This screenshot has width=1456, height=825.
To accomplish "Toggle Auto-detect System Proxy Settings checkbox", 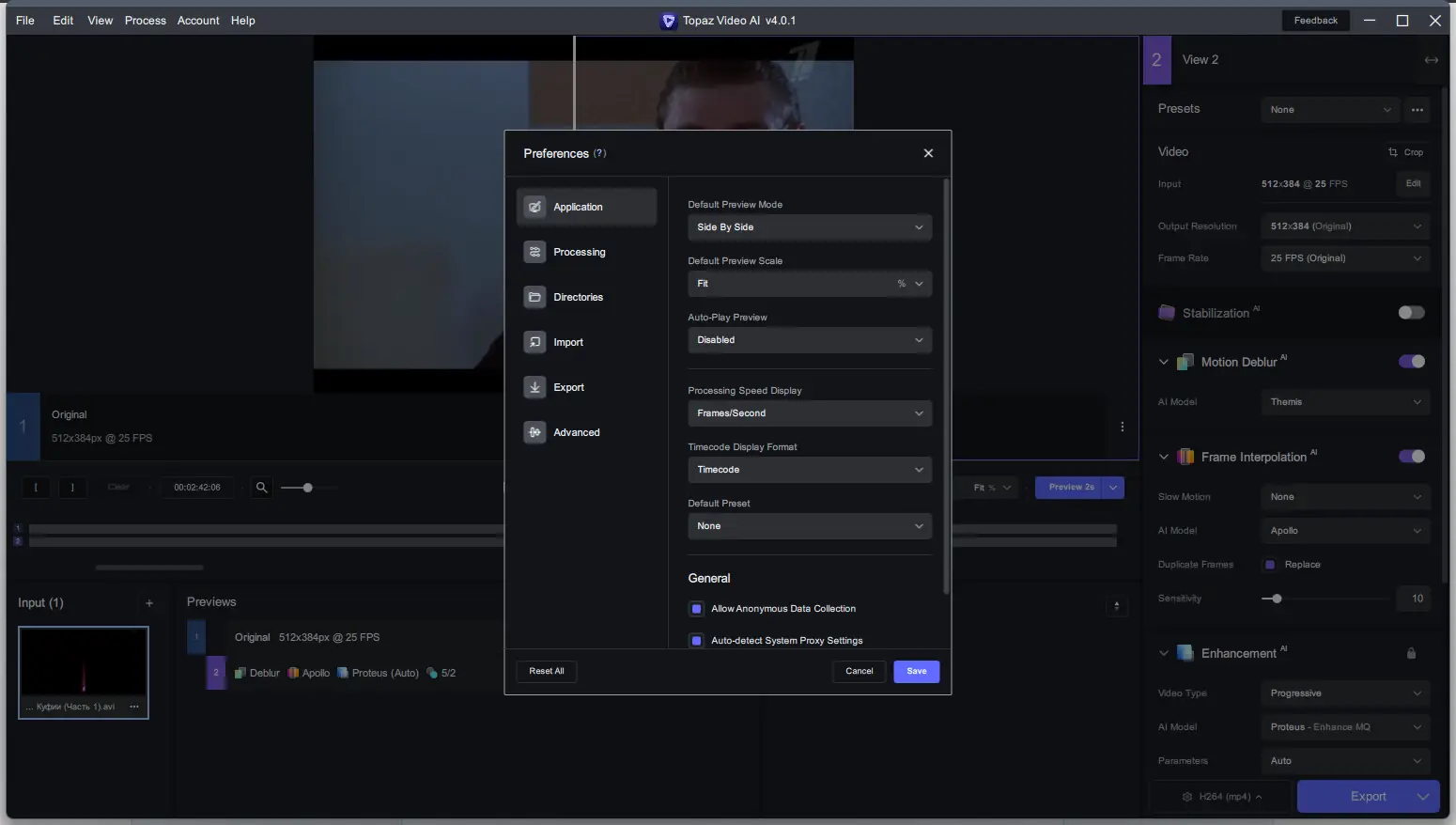I will point(696,641).
